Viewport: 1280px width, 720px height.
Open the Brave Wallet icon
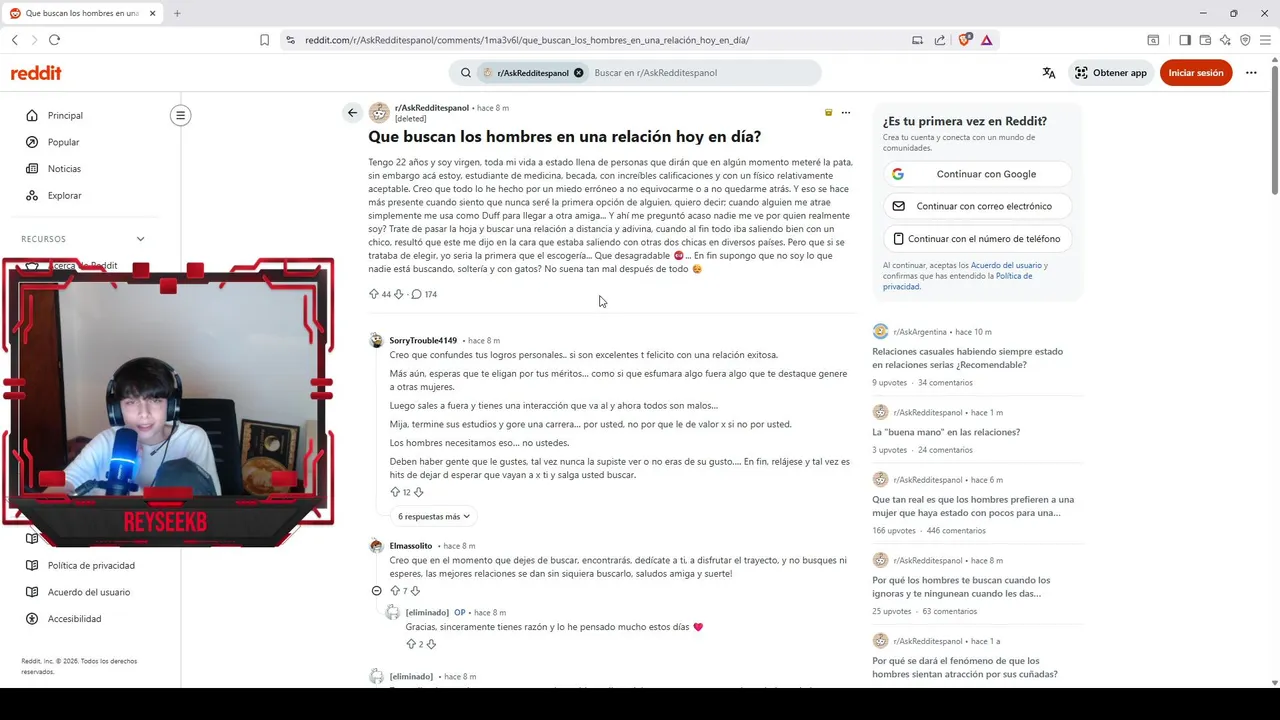tap(1205, 40)
